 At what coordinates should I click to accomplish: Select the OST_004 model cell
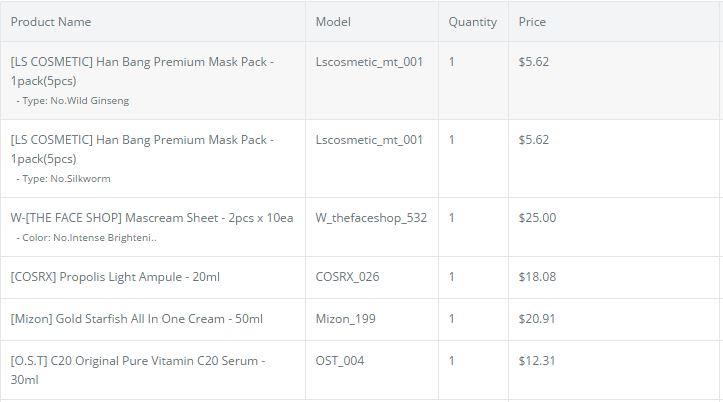pyautogui.click(x=340, y=361)
